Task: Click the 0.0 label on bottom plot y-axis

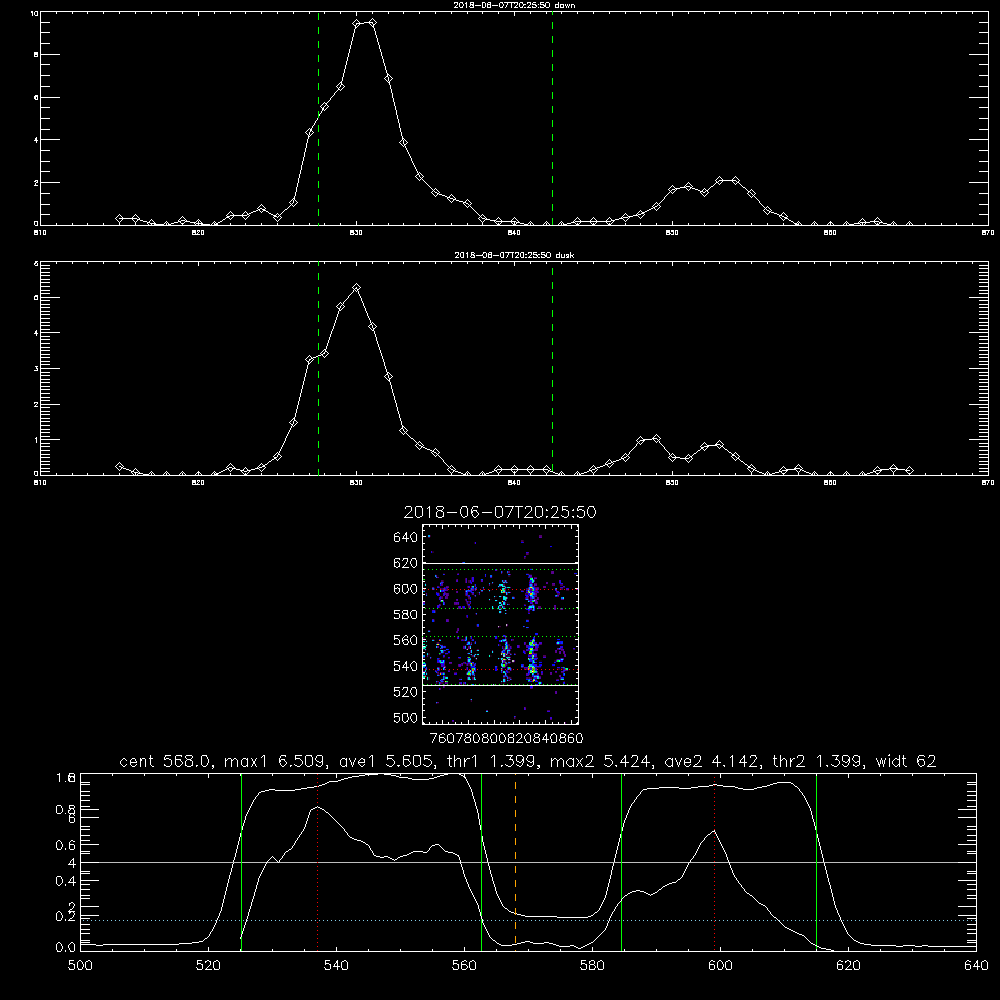Action: coord(66,948)
